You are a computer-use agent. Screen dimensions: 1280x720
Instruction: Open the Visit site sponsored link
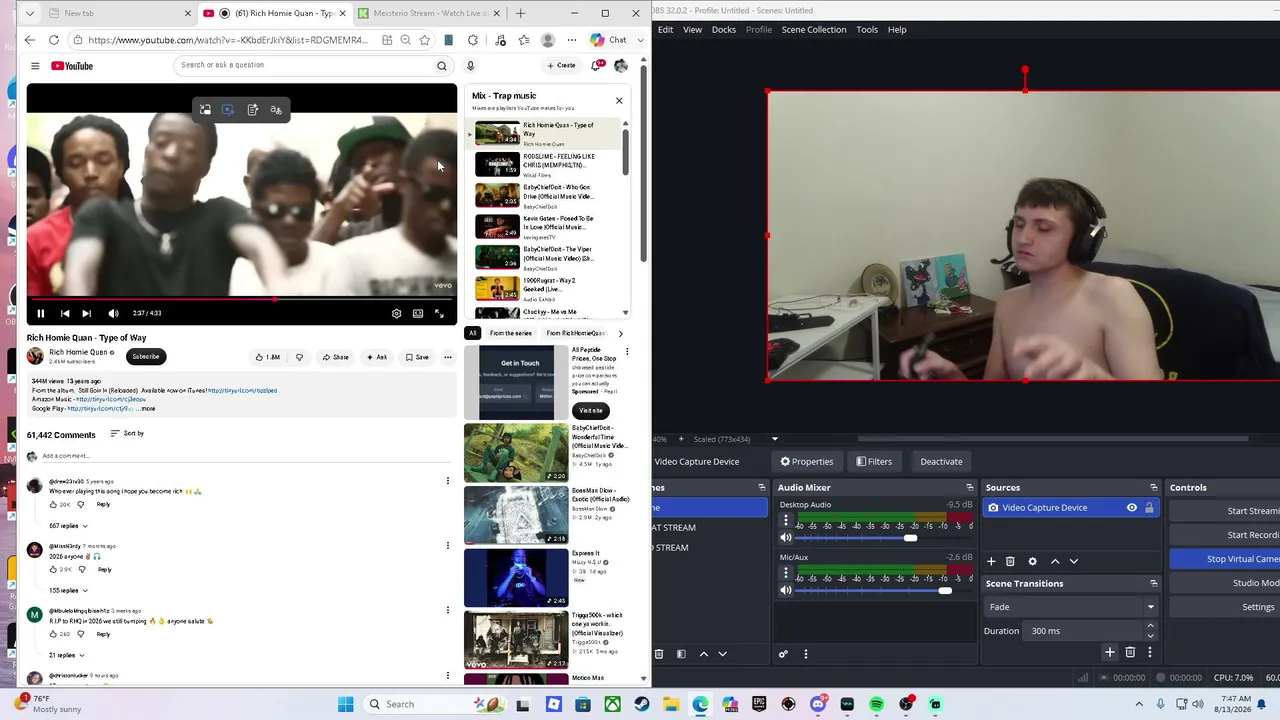(591, 410)
